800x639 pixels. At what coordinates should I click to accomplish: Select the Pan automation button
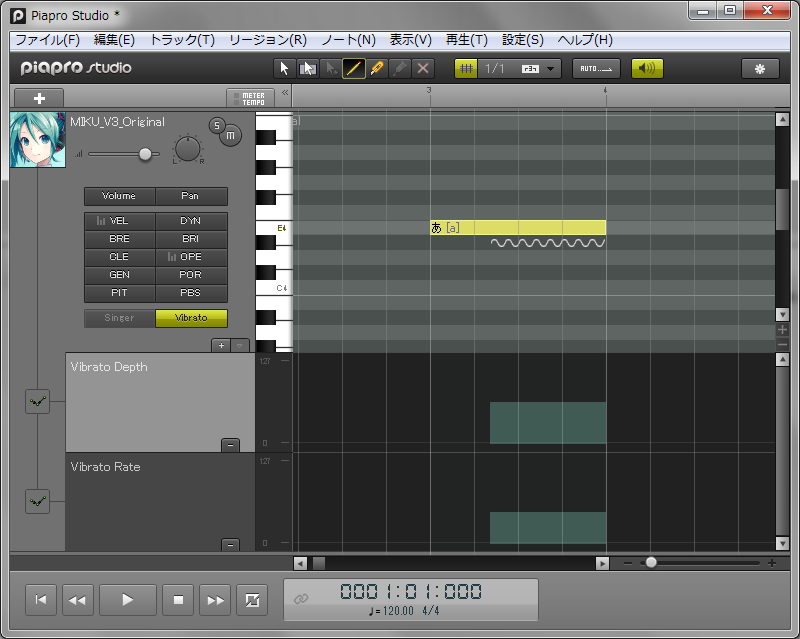pyautogui.click(x=191, y=196)
